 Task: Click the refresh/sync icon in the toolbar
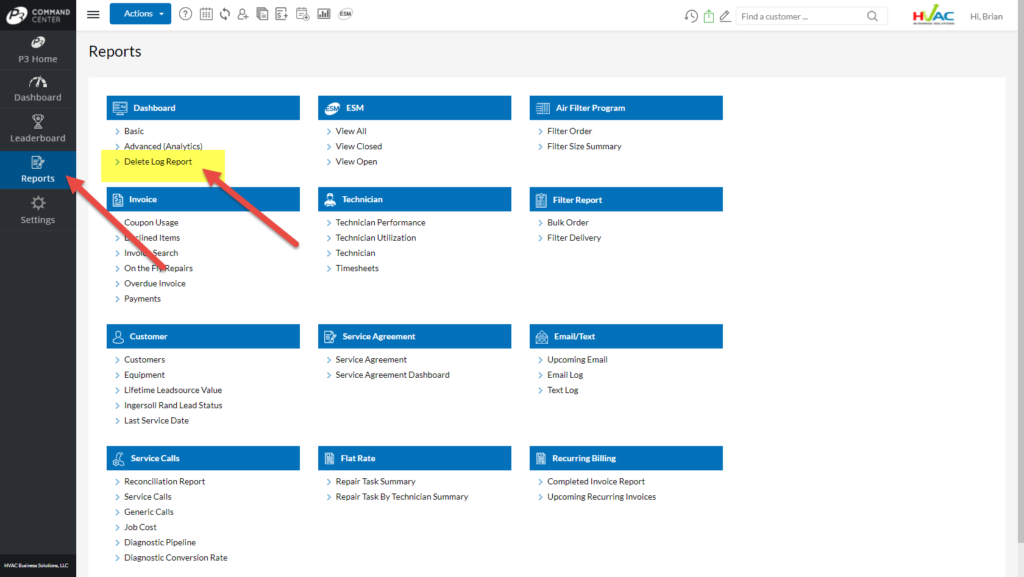(226, 13)
